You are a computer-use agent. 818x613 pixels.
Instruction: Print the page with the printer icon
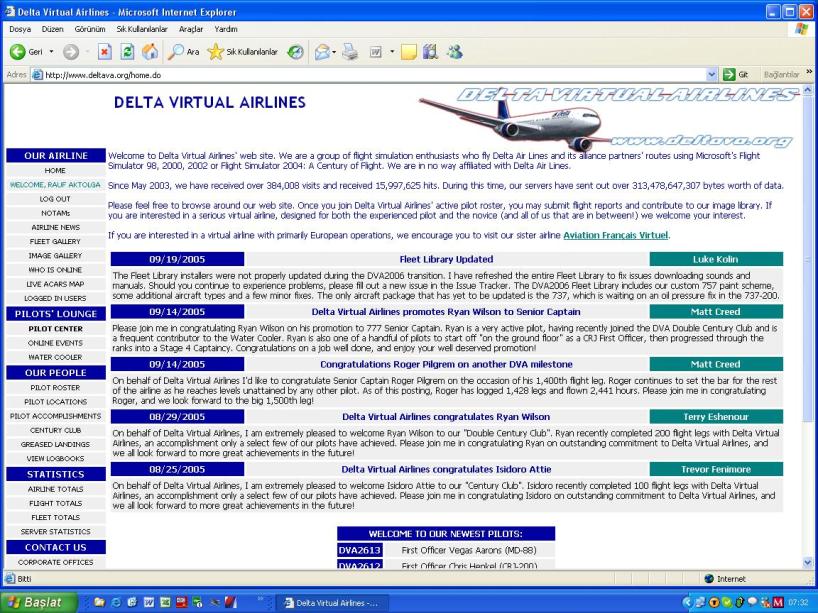click(350, 52)
